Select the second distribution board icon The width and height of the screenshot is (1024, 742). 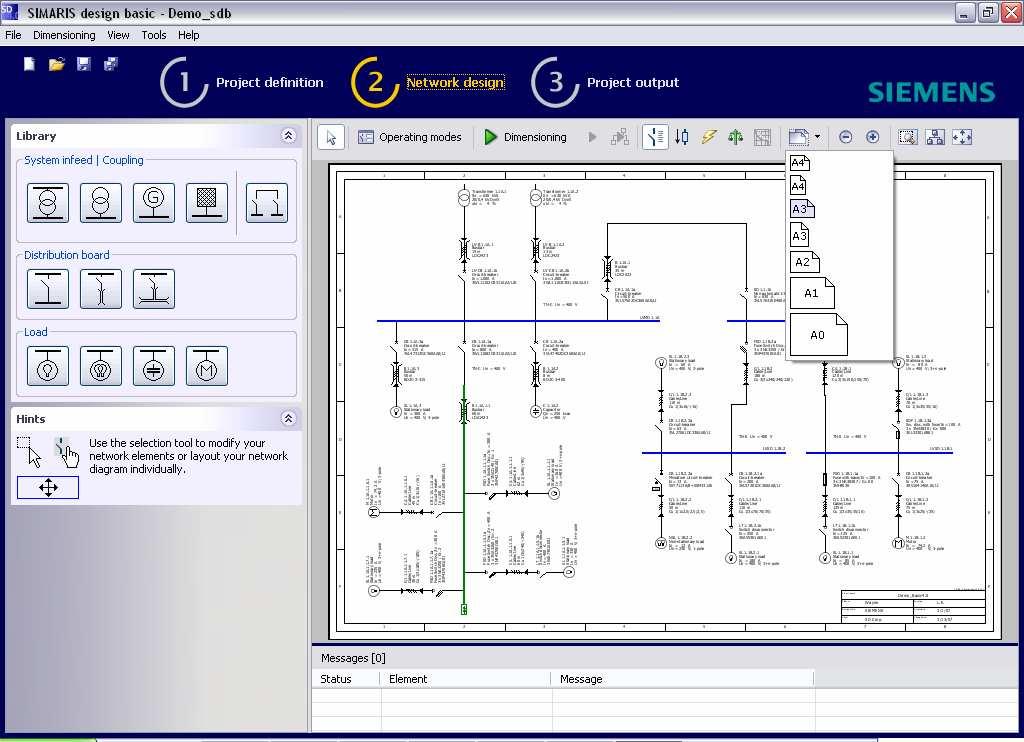pyautogui.click(x=101, y=288)
